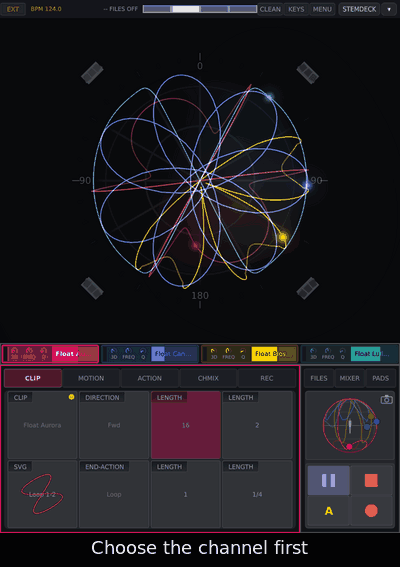This screenshot has width=400, height=567.
Task: Select the Float Aurora channel label
Action: tap(75, 354)
